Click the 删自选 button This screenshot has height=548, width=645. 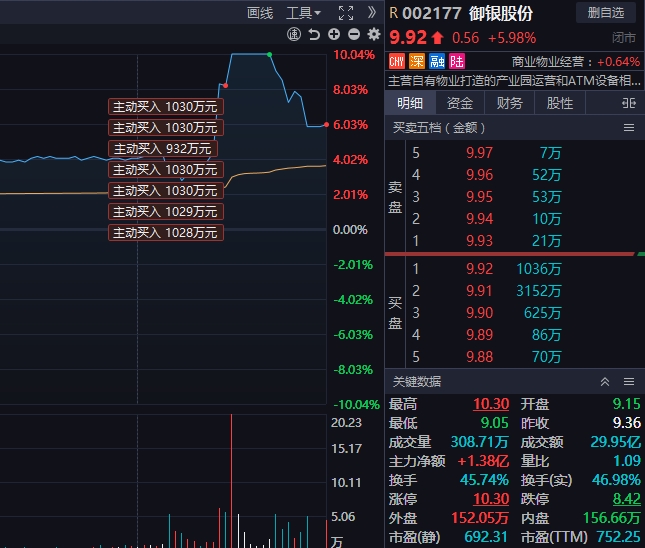pyautogui.click(x=606, y=13)
